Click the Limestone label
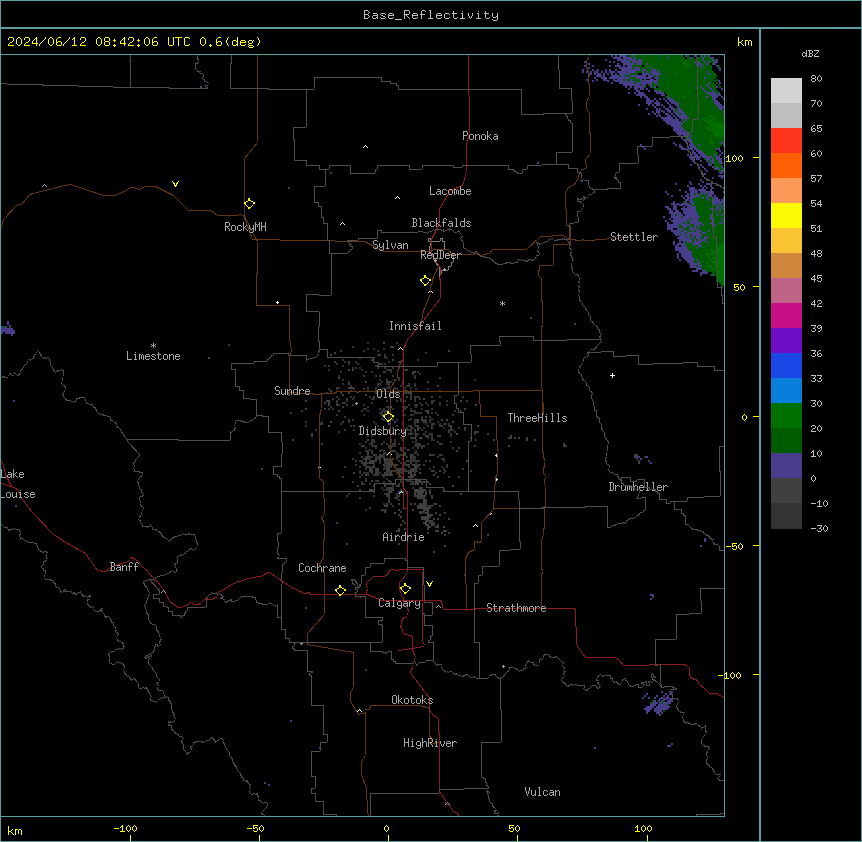862x842 pixels. [153, 356]
